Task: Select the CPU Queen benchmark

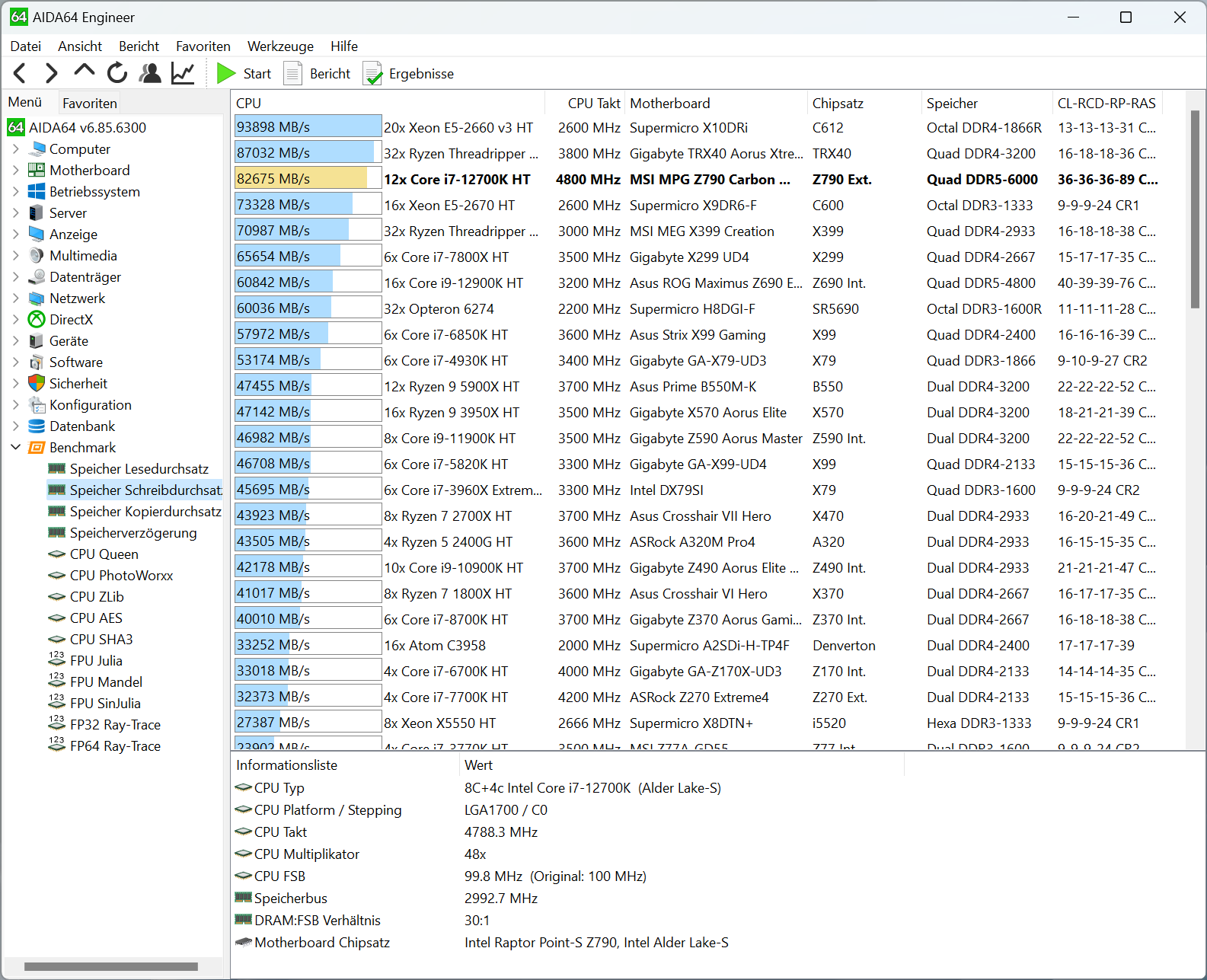Action: click(104, 554)
